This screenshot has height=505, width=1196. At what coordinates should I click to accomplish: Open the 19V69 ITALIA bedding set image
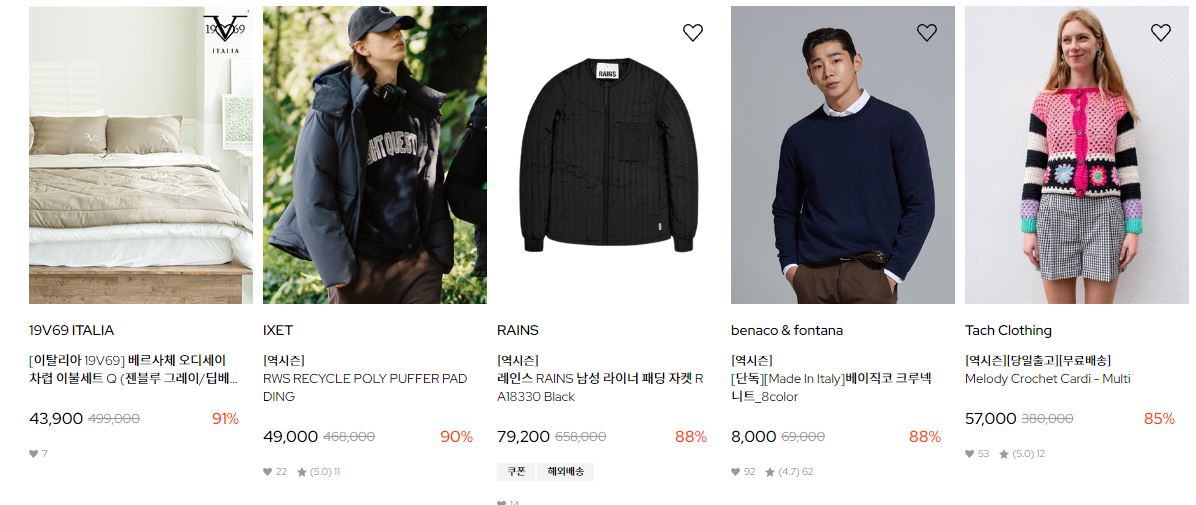click(x=141, y=155)
